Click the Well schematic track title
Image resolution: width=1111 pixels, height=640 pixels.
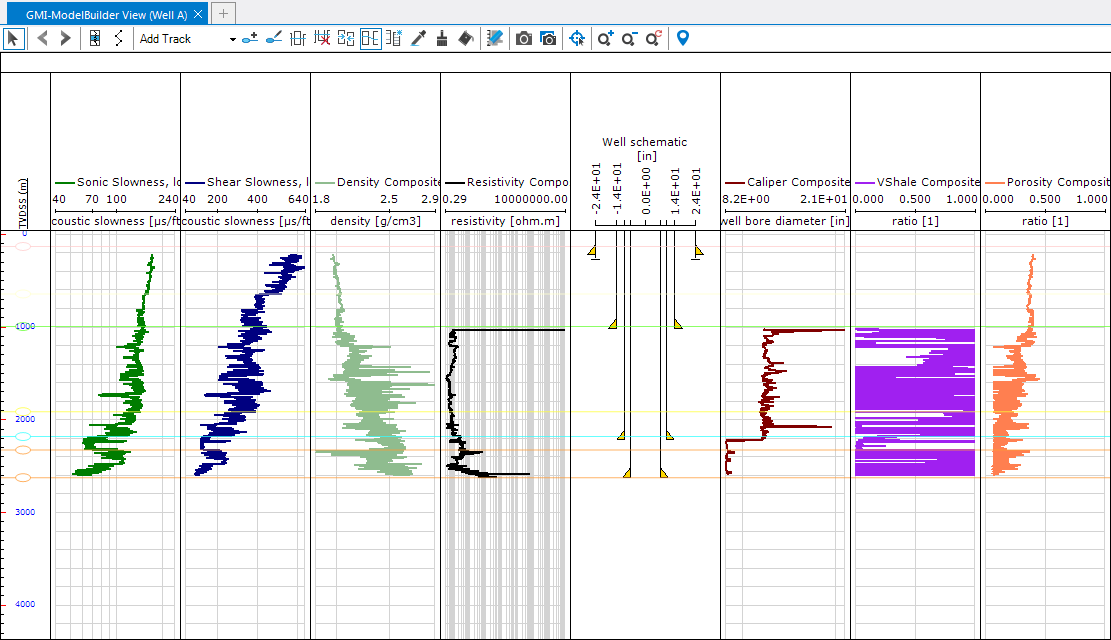(x=644, y=142)
